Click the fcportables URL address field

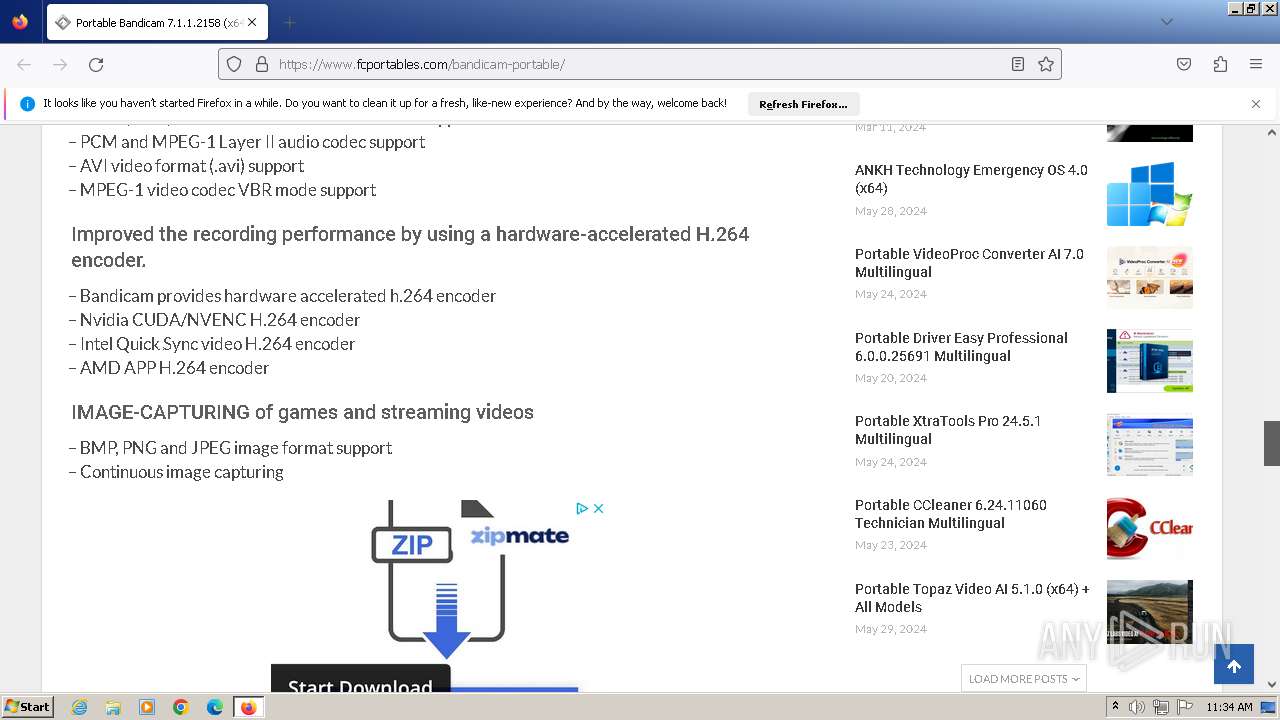[639, 64]
